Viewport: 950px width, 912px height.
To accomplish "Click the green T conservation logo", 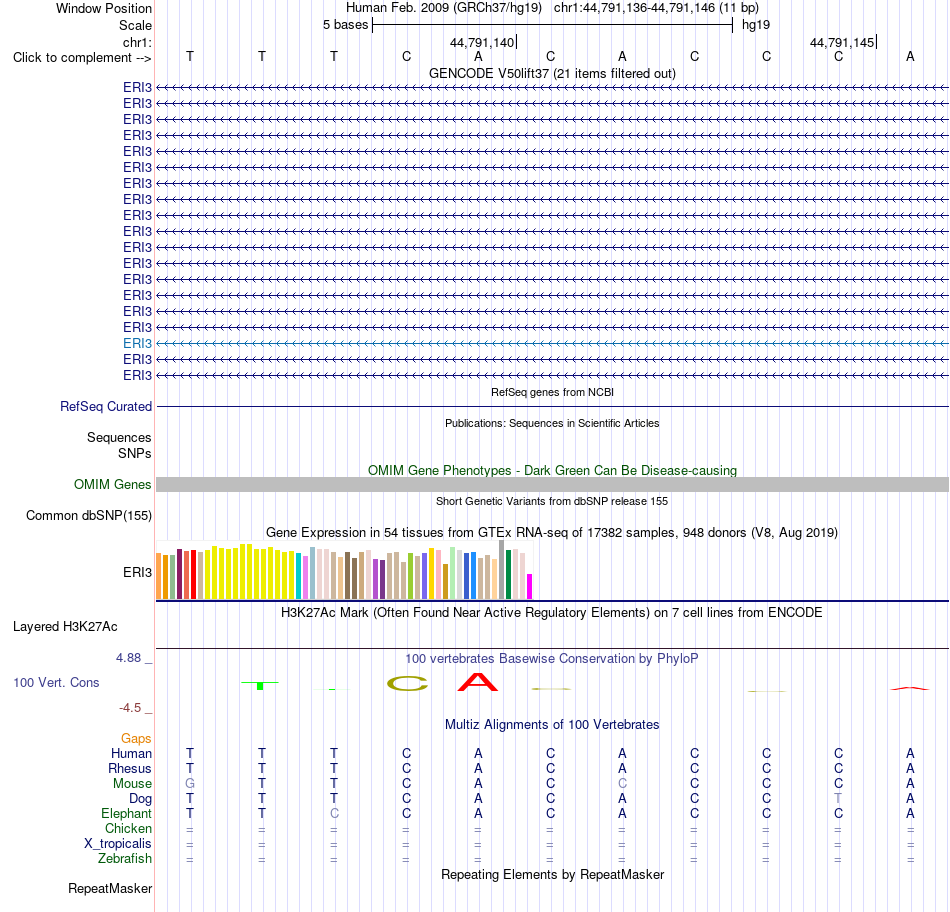I will [260, 685].
